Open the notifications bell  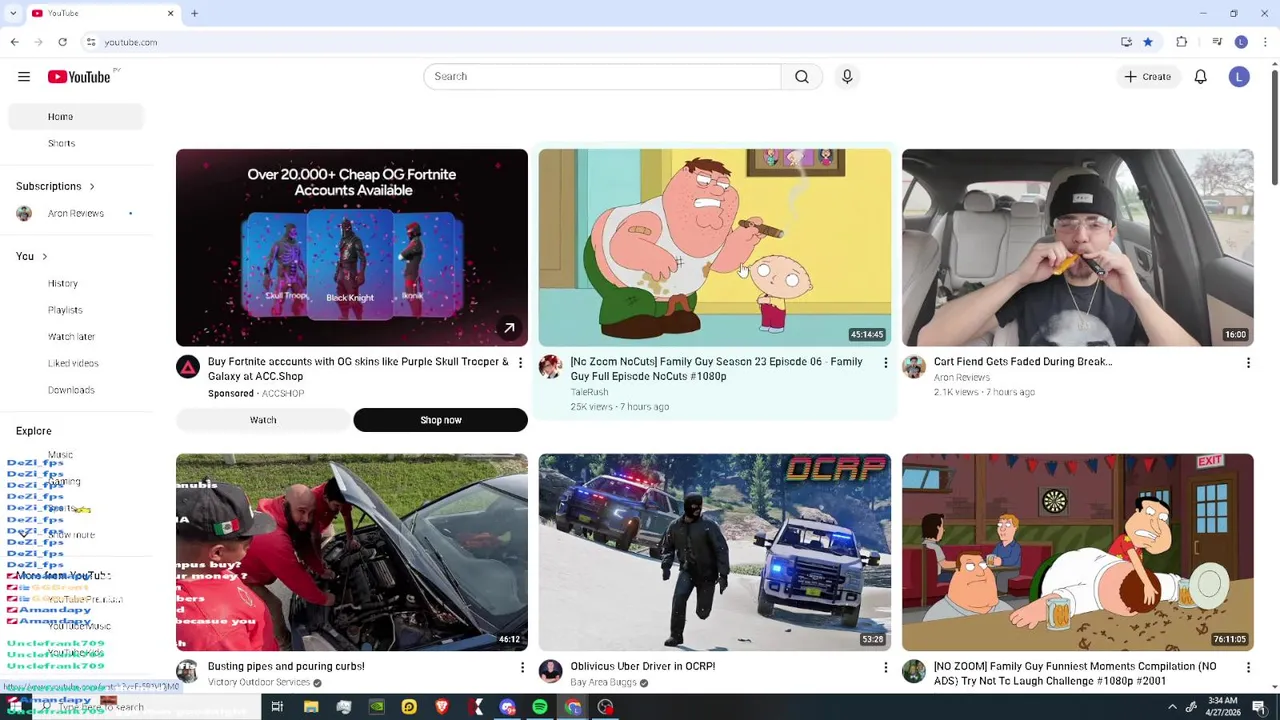(x=1201, y=77)
